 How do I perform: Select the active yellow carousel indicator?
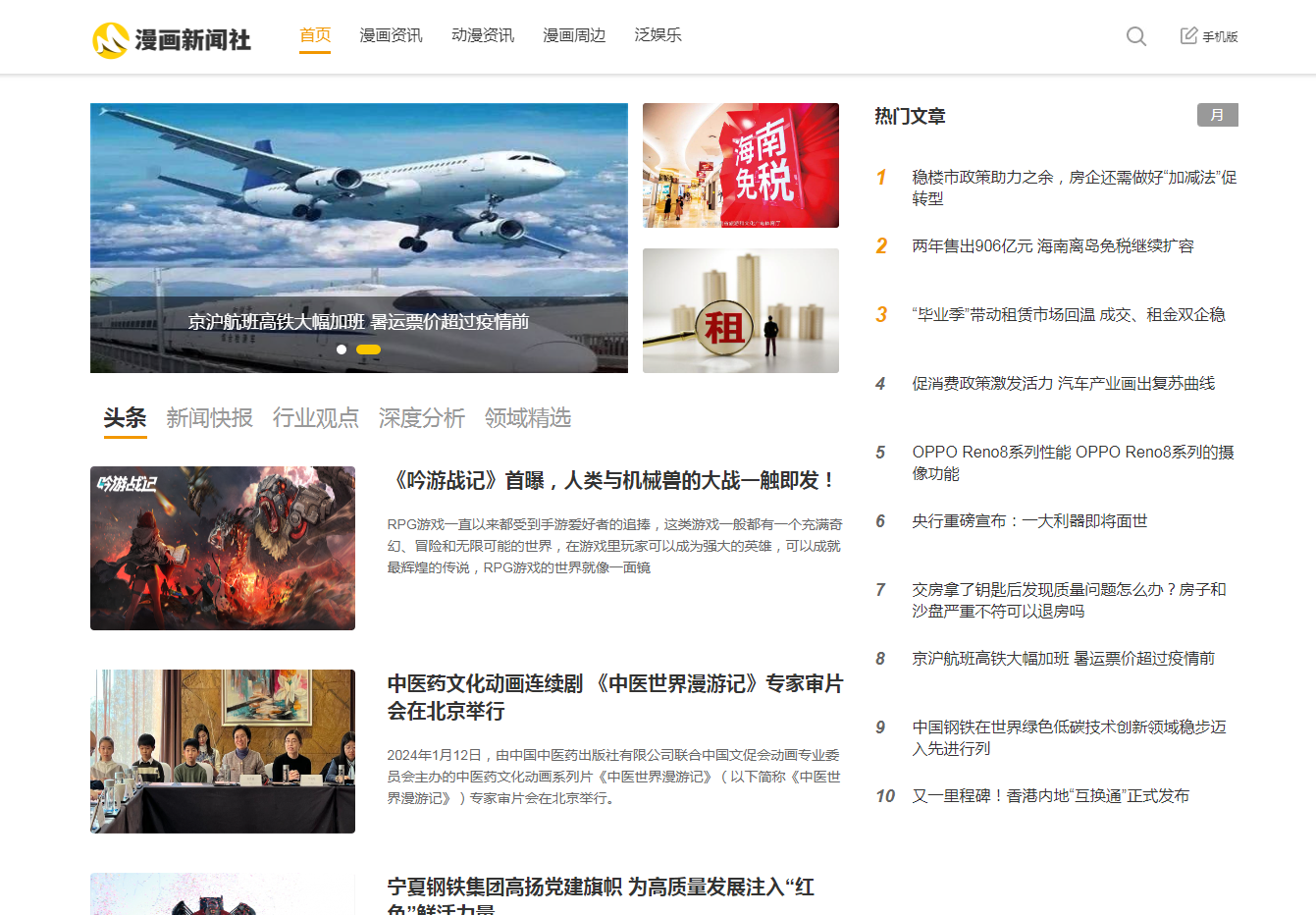click(368, 350)
